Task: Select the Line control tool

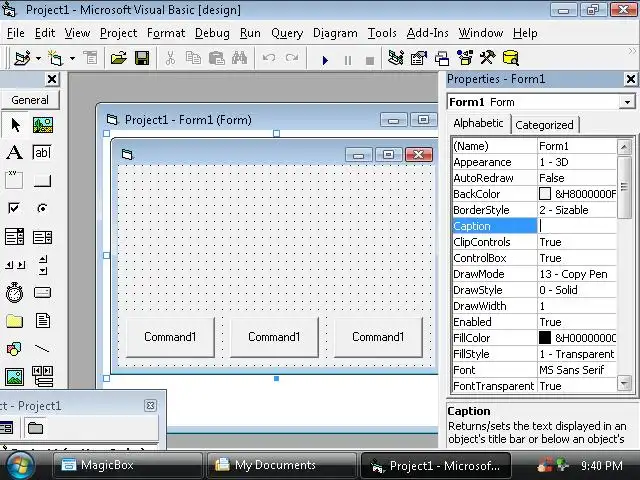Action: (42, 349)
